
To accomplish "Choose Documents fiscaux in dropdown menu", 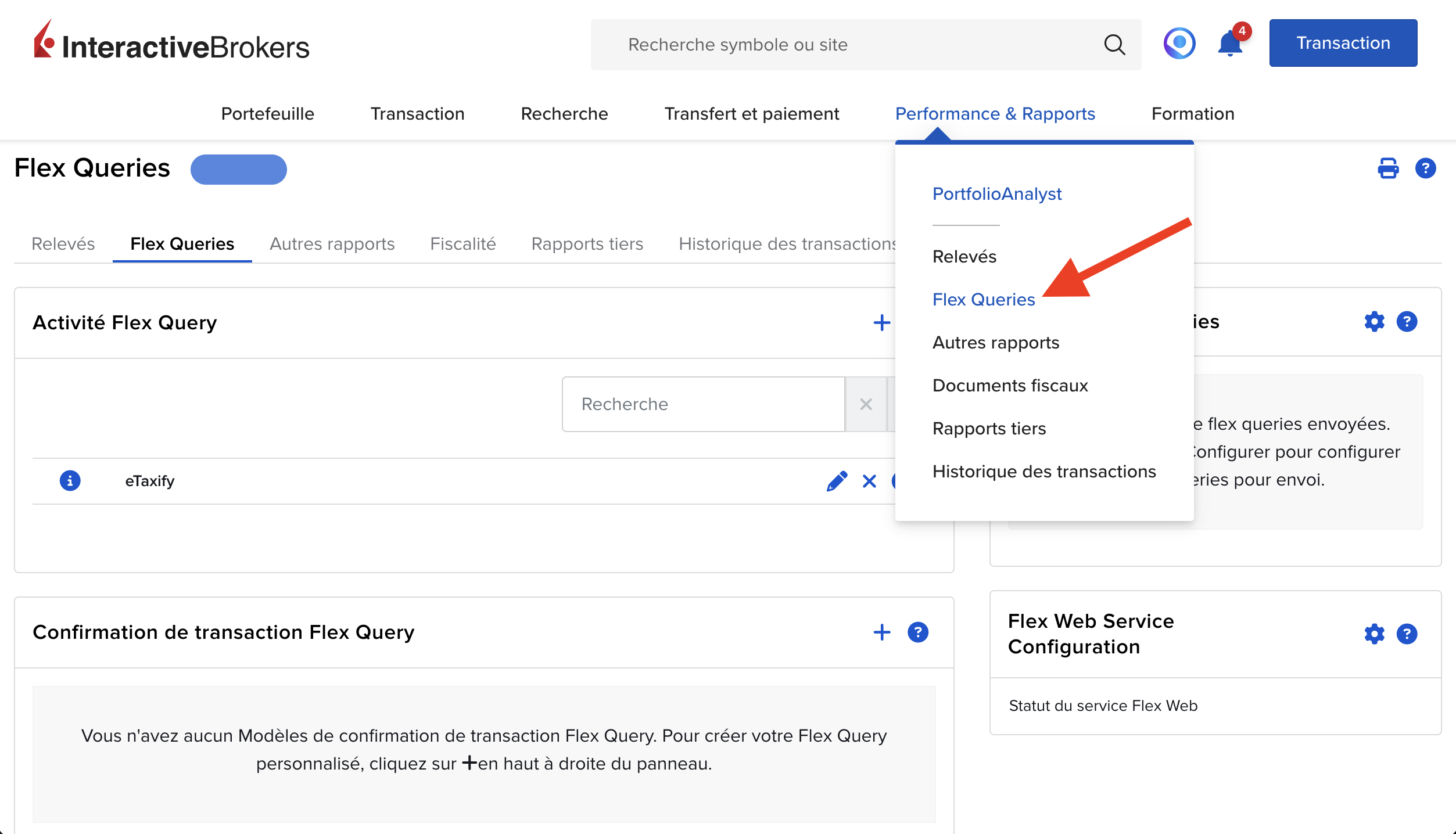I will point(1010,386).
